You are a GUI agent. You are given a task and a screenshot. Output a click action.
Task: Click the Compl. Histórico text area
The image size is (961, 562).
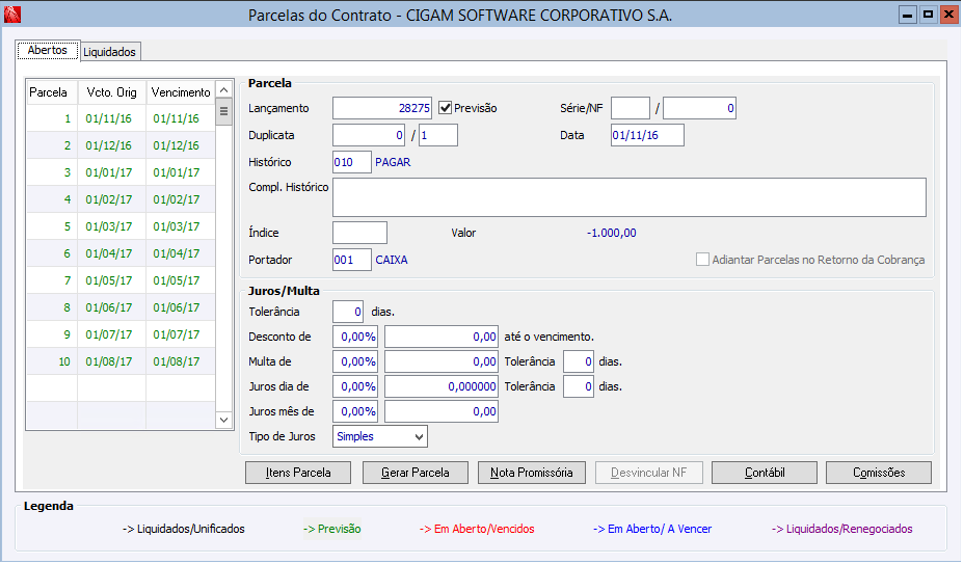629,197
